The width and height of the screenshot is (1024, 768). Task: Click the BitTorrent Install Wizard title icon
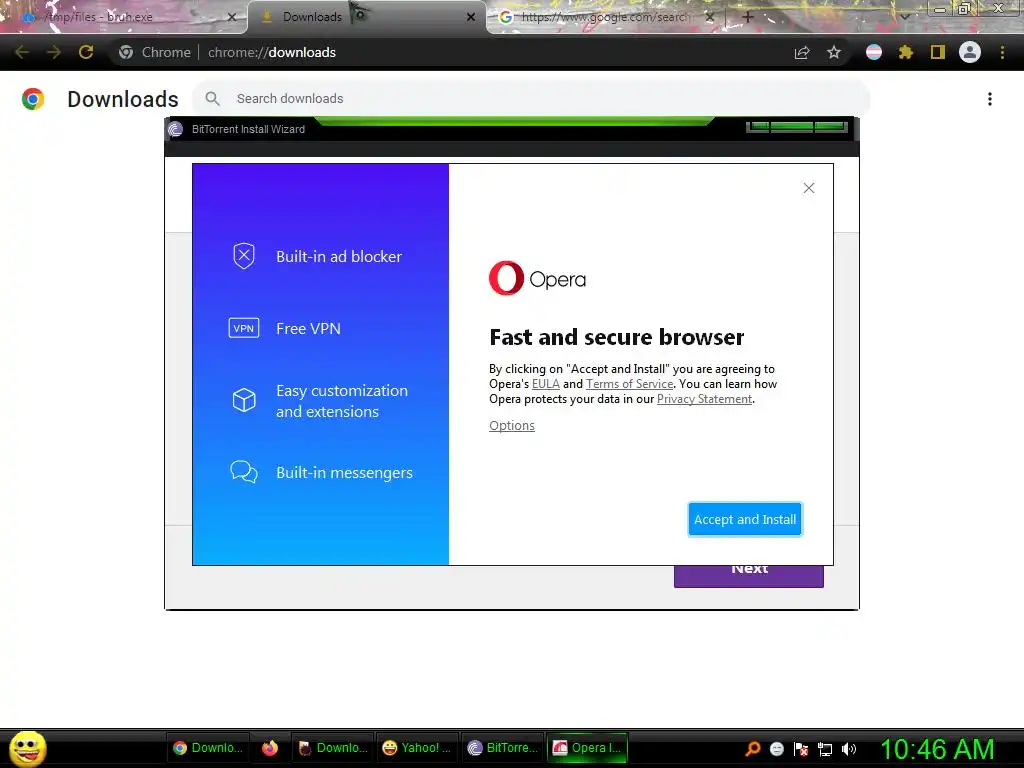[175, 129]
